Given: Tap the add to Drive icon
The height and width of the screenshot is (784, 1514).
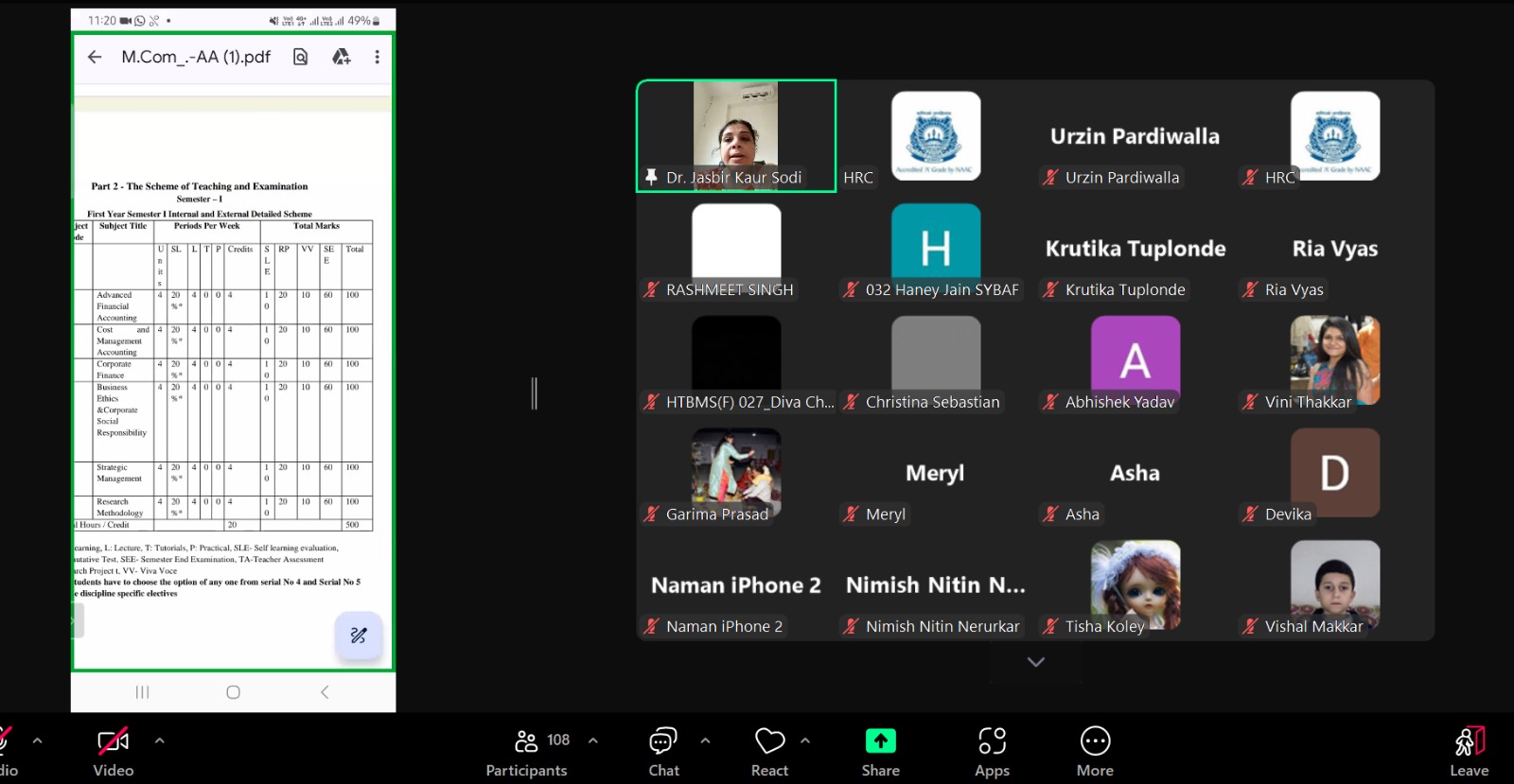Looking at the screenshot, I should [x=341, y=57].
